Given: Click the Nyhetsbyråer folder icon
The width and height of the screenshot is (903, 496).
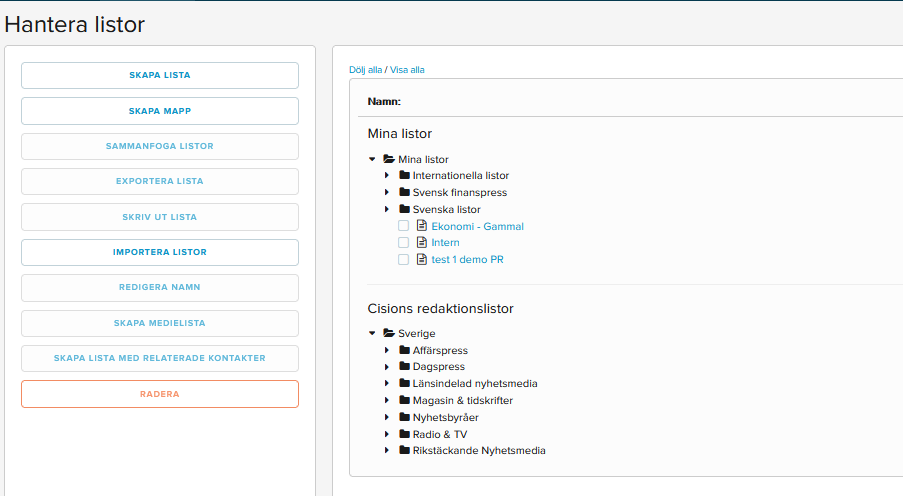Looking at the screenshot, I should (404, 417).
